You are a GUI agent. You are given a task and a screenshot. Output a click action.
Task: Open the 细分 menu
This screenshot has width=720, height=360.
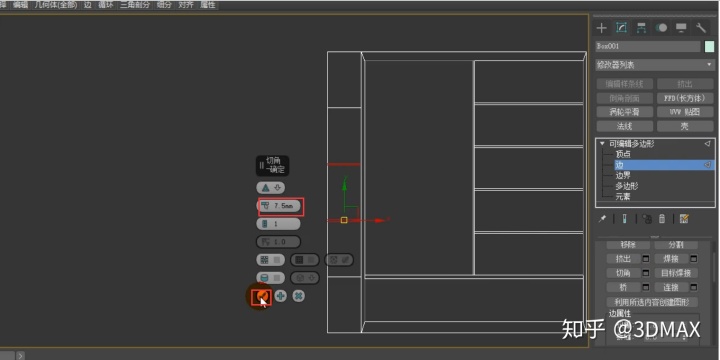(x=164, y=5)
